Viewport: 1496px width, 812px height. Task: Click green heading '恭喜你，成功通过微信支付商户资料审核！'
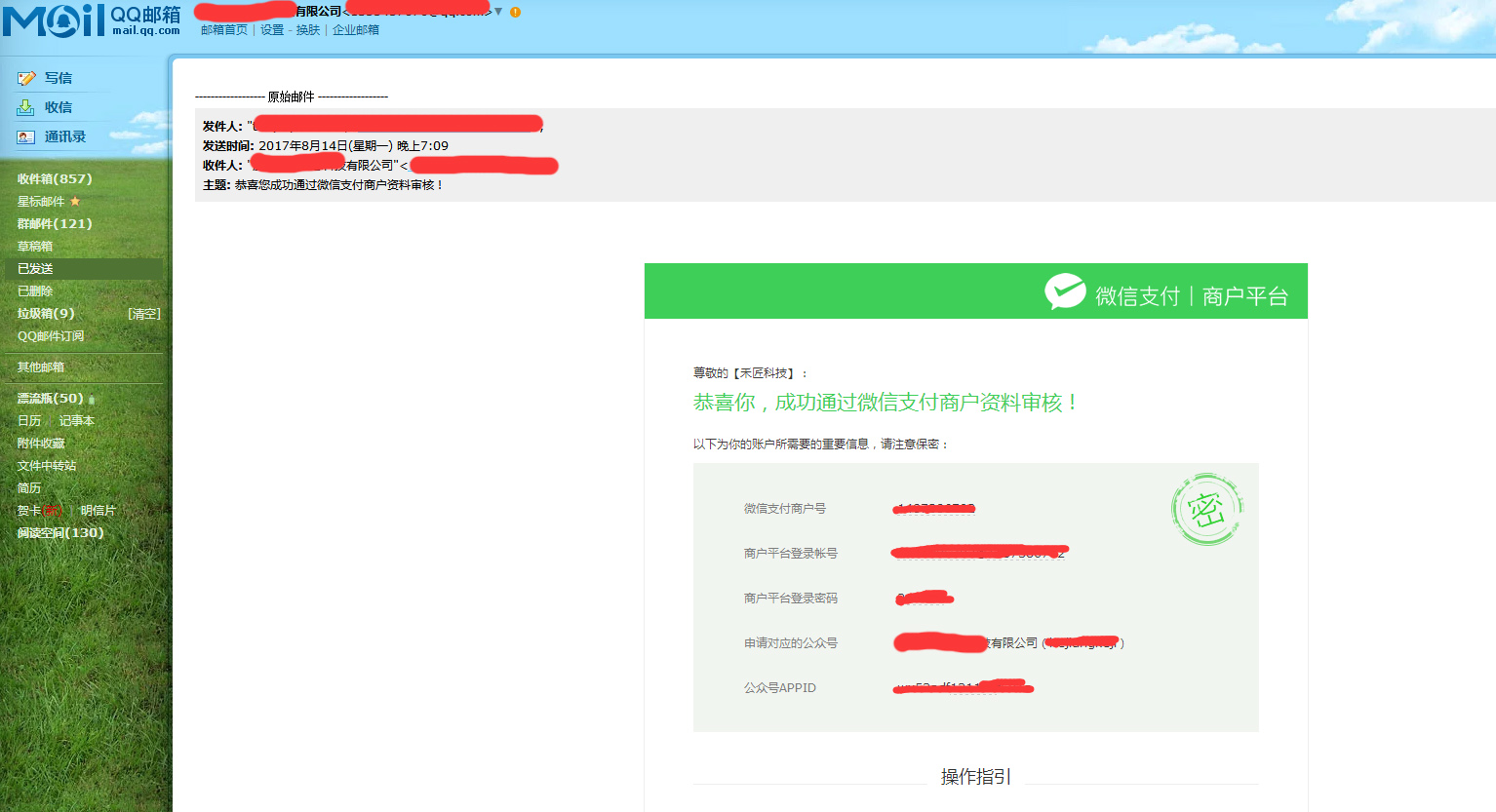click(x=886, y=403)
